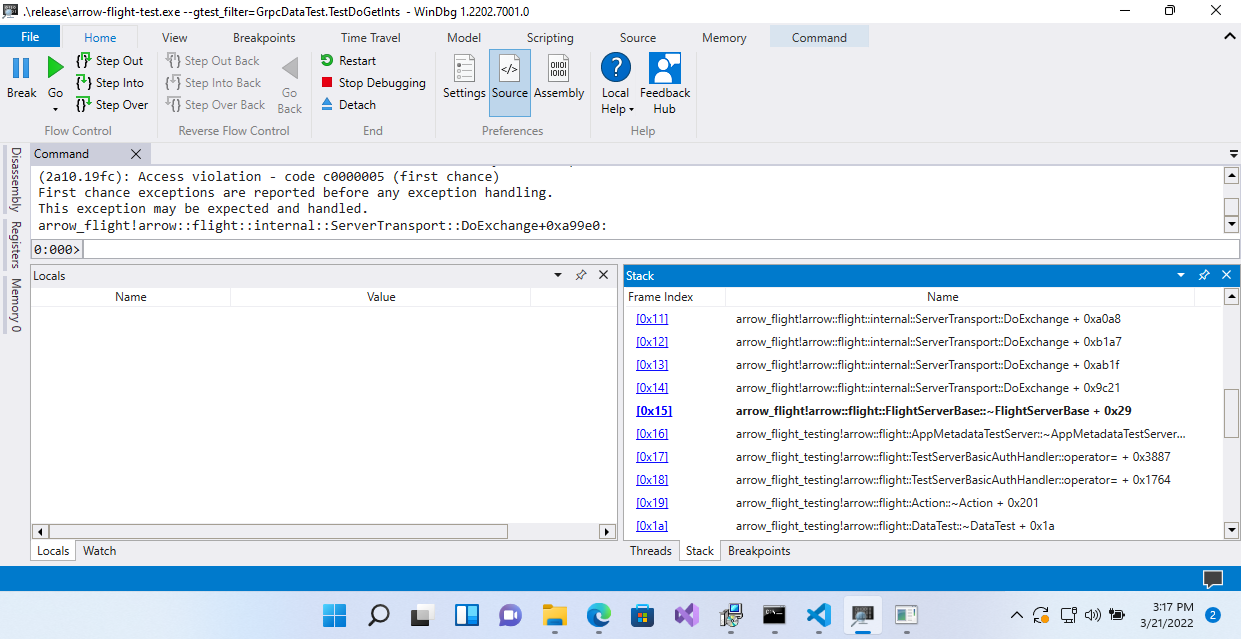The width and height of the screenshot is (1241, 639).
Task: Switch to bottom Breakpoints tab
Action: pyautogui.click(x=759, y=551)
